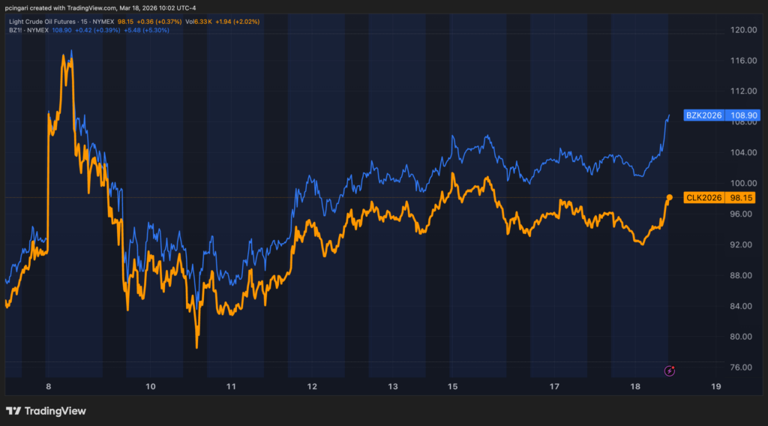Click the +1.94 (+2.02%) change value
Screen dimensions: 768x426
pos(238,22)
